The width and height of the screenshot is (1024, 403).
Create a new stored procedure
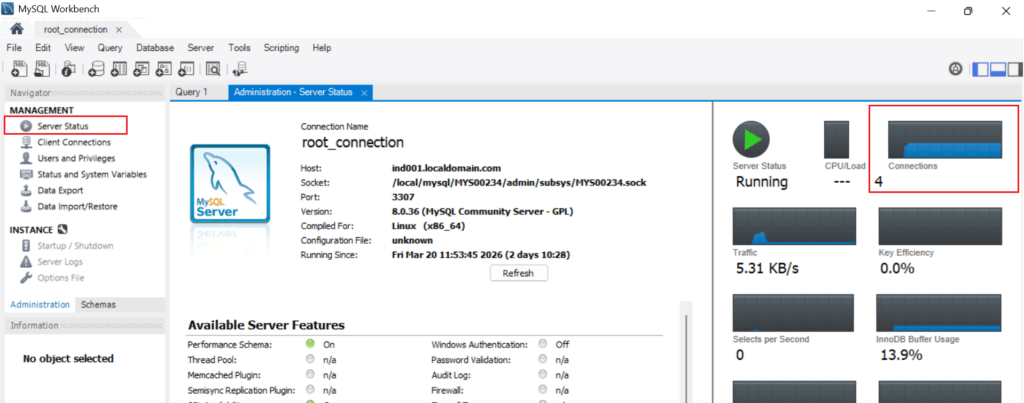coord(165,69)
